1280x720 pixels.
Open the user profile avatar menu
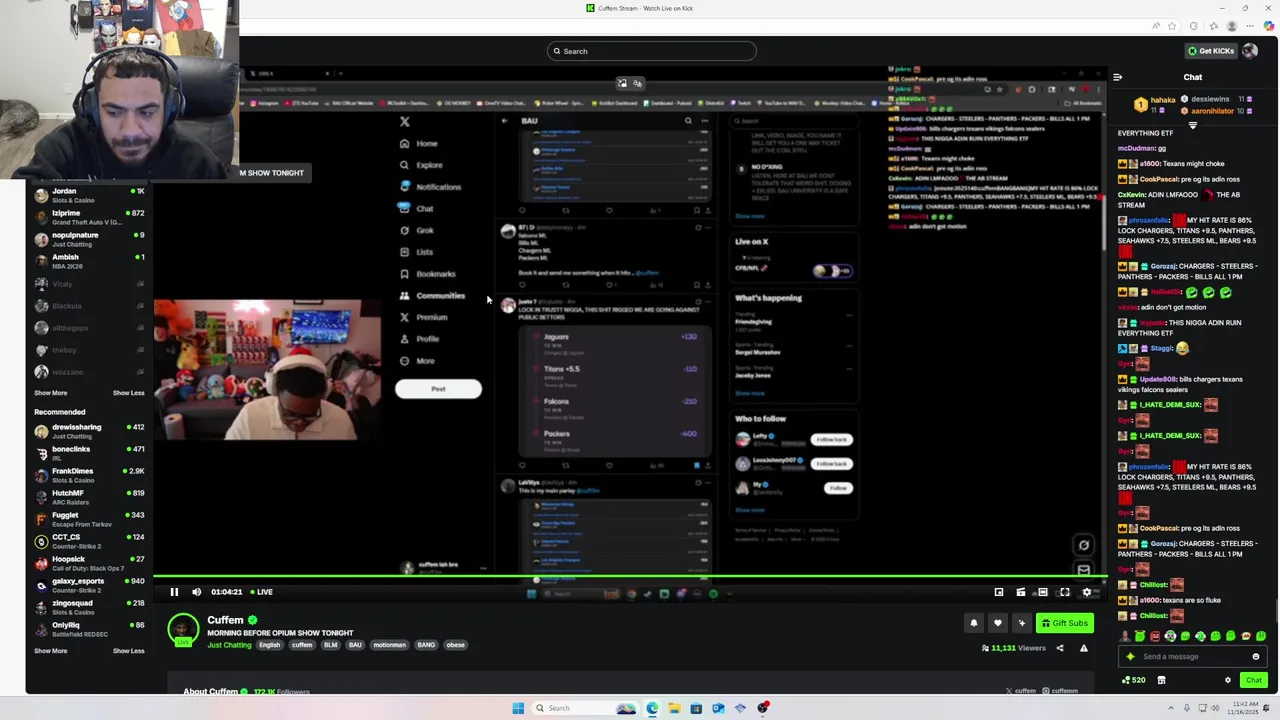(x=1251, y=51)
